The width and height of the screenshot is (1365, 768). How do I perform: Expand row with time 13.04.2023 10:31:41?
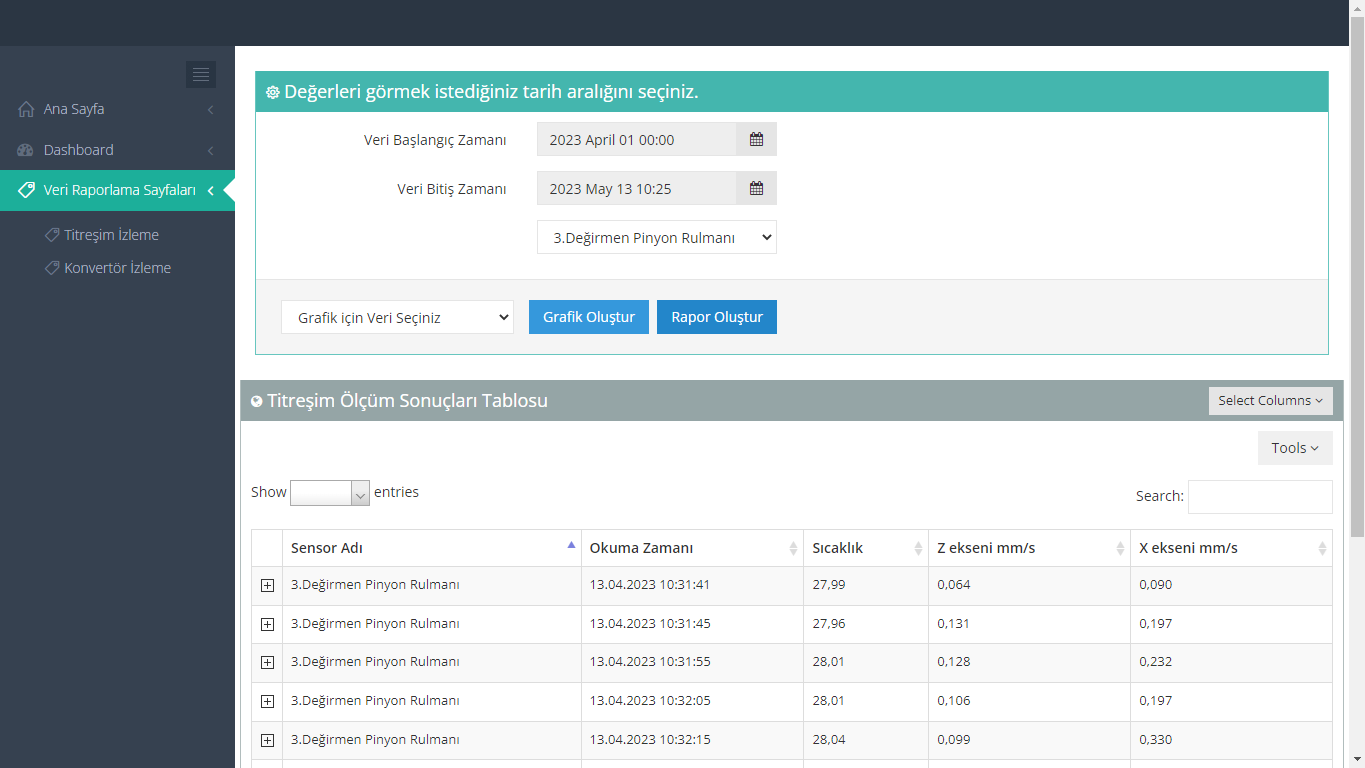(267, 586)
